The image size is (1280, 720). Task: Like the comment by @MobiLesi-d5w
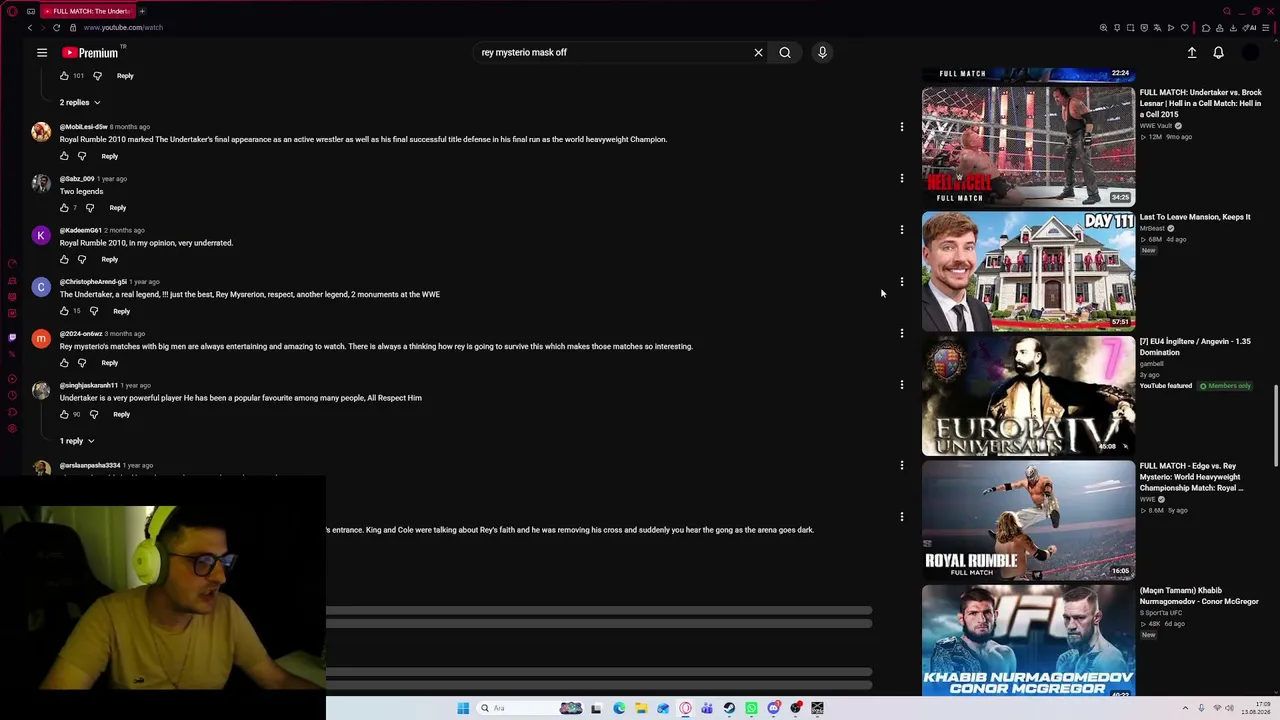coord(64,156)
